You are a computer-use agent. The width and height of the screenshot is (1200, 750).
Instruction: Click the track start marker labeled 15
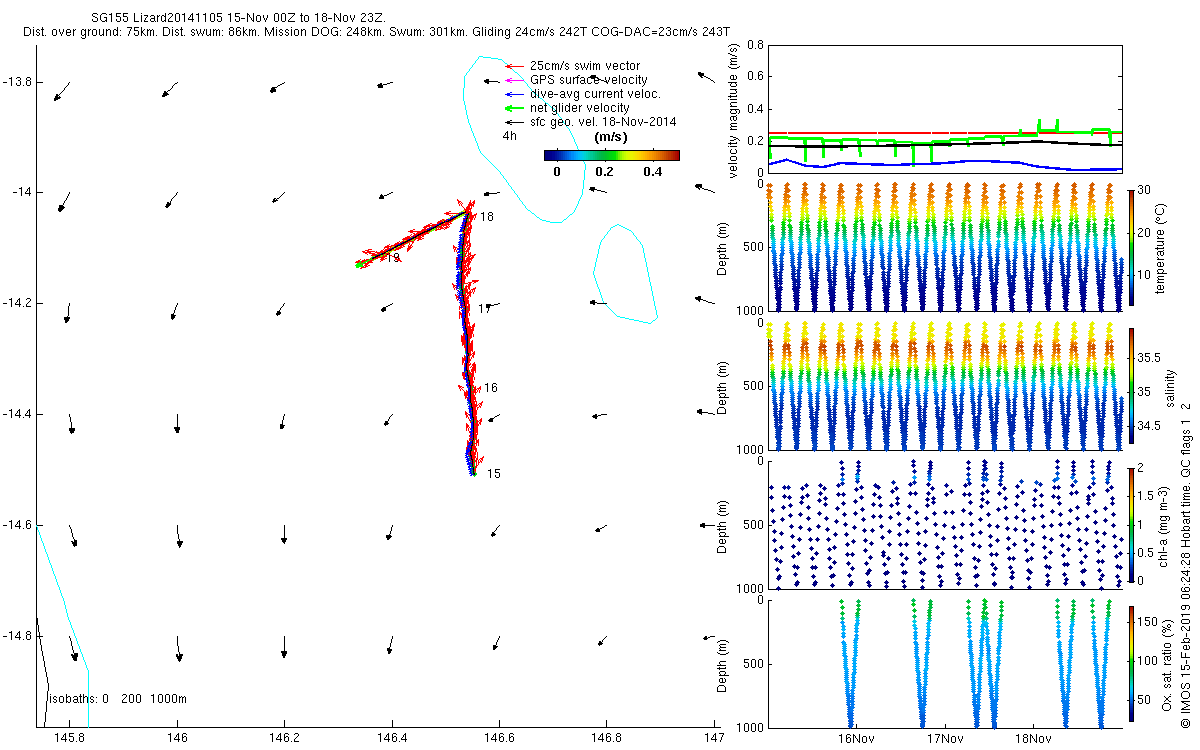[472, 471]
